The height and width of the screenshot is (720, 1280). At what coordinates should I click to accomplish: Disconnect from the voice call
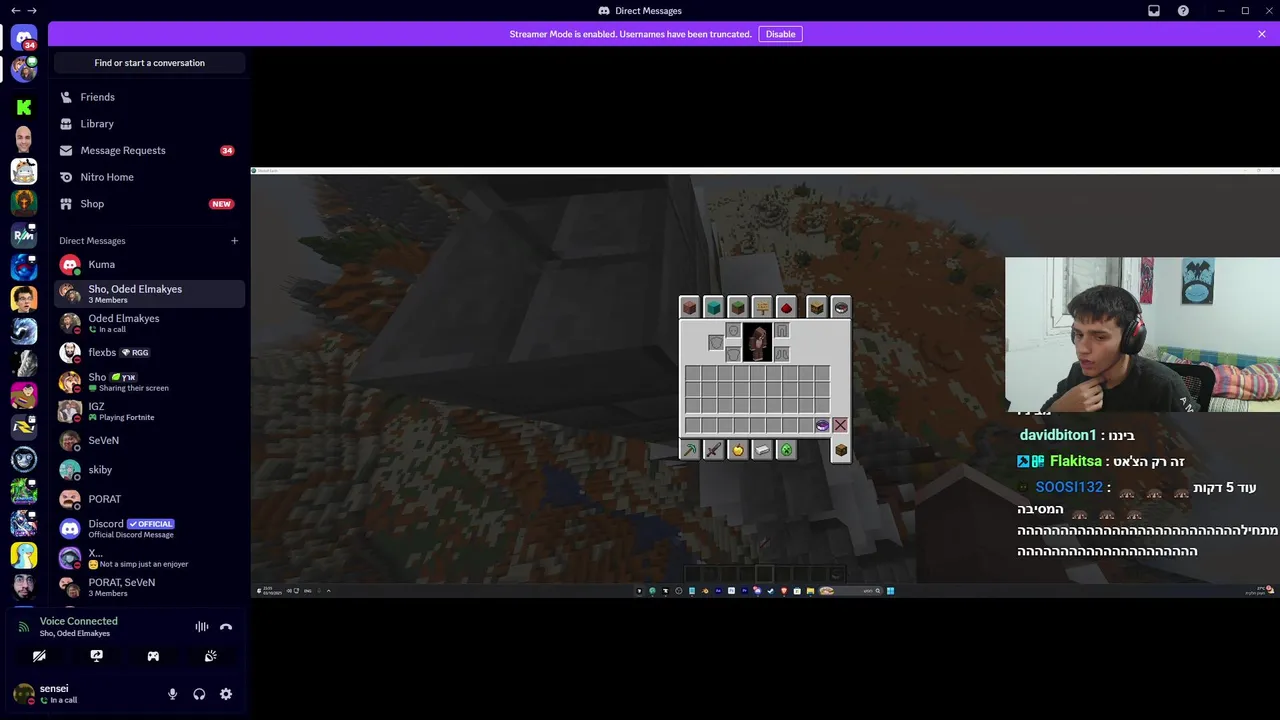[226, 627]
